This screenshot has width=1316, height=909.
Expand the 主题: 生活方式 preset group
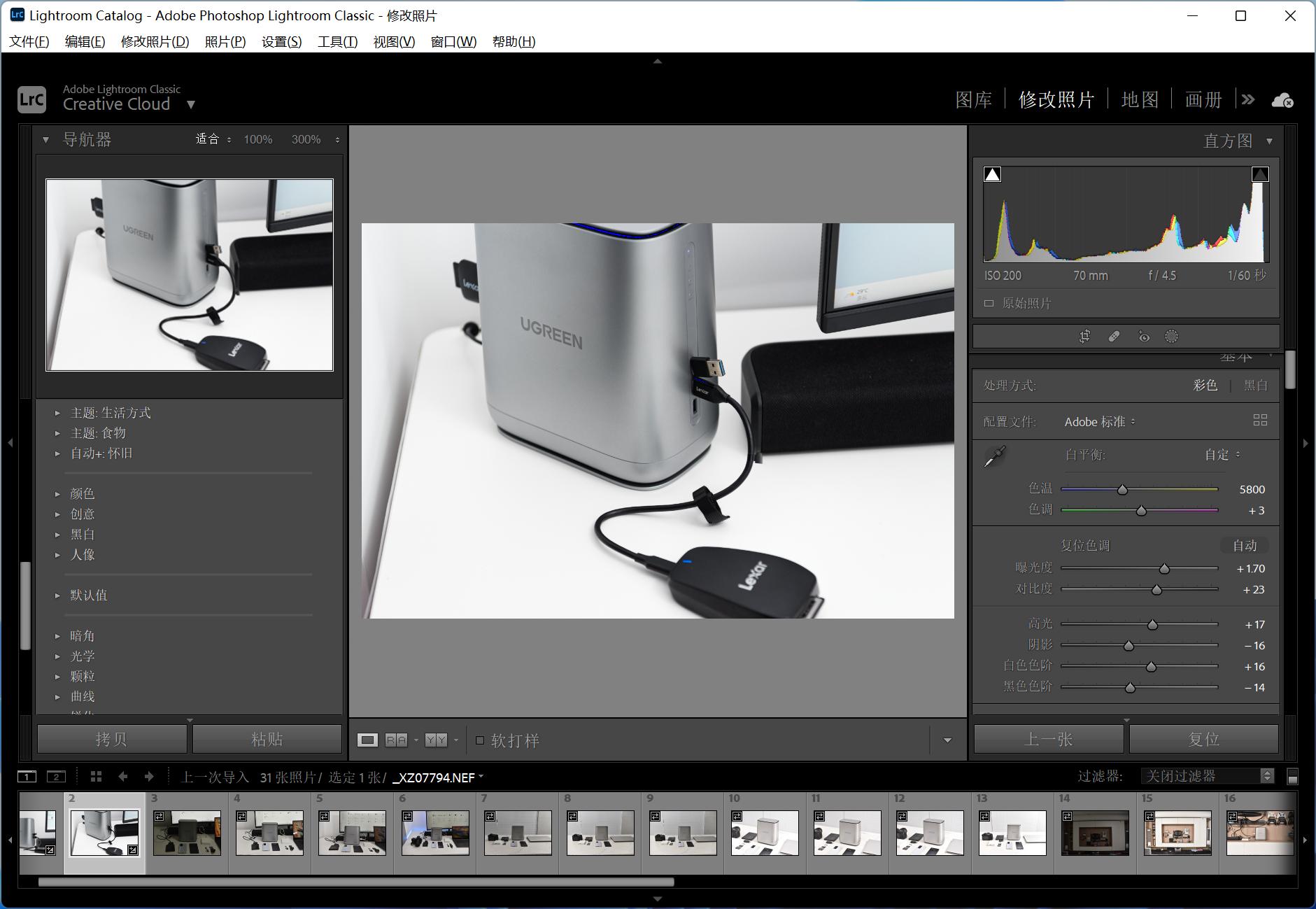click(x=110, y=413)
